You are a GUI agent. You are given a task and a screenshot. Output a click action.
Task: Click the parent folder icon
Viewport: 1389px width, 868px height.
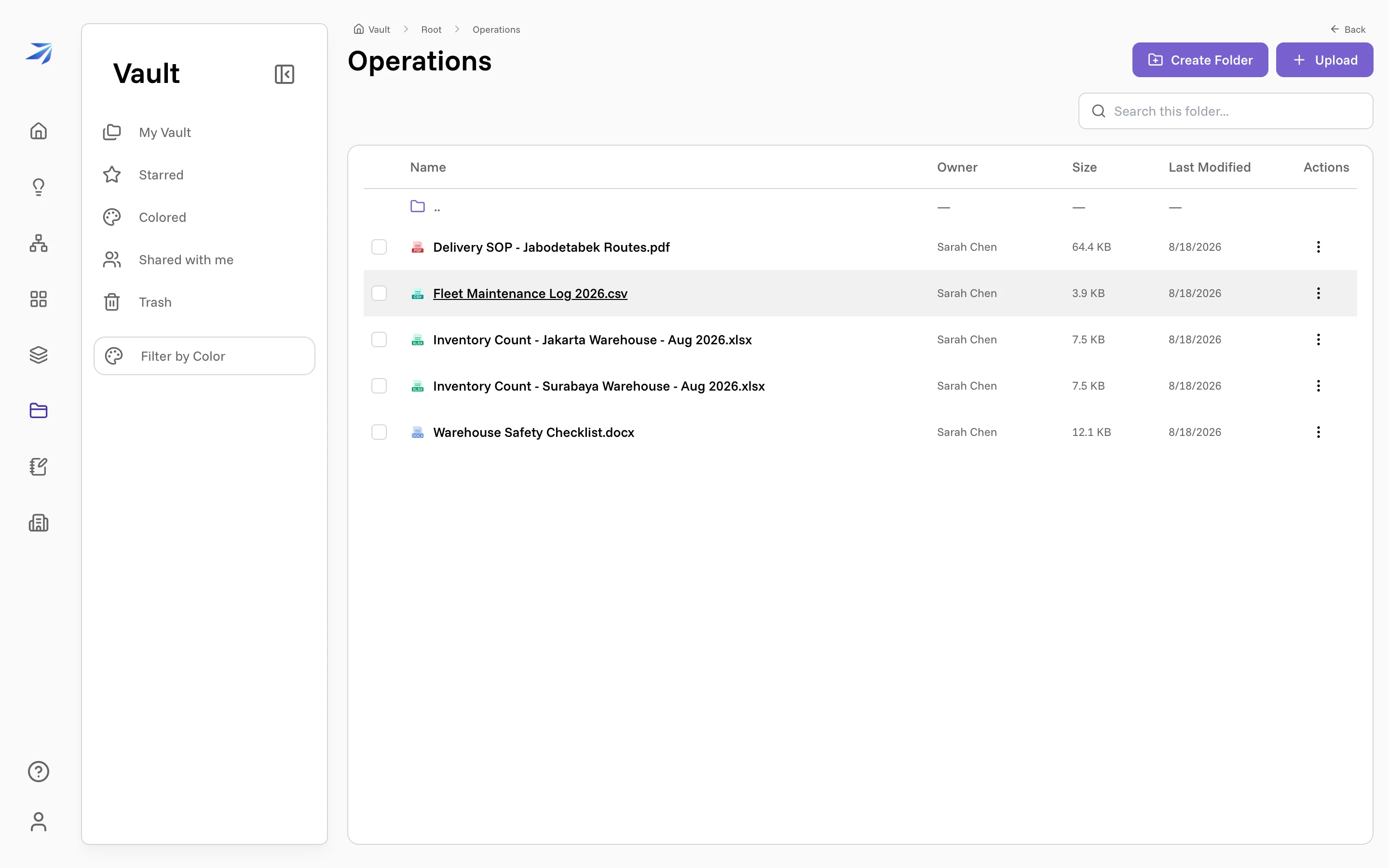[417, 206]
